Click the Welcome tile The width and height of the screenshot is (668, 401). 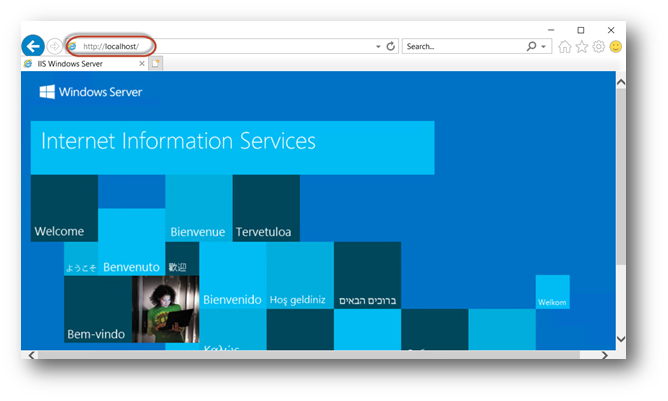(64, 209)
